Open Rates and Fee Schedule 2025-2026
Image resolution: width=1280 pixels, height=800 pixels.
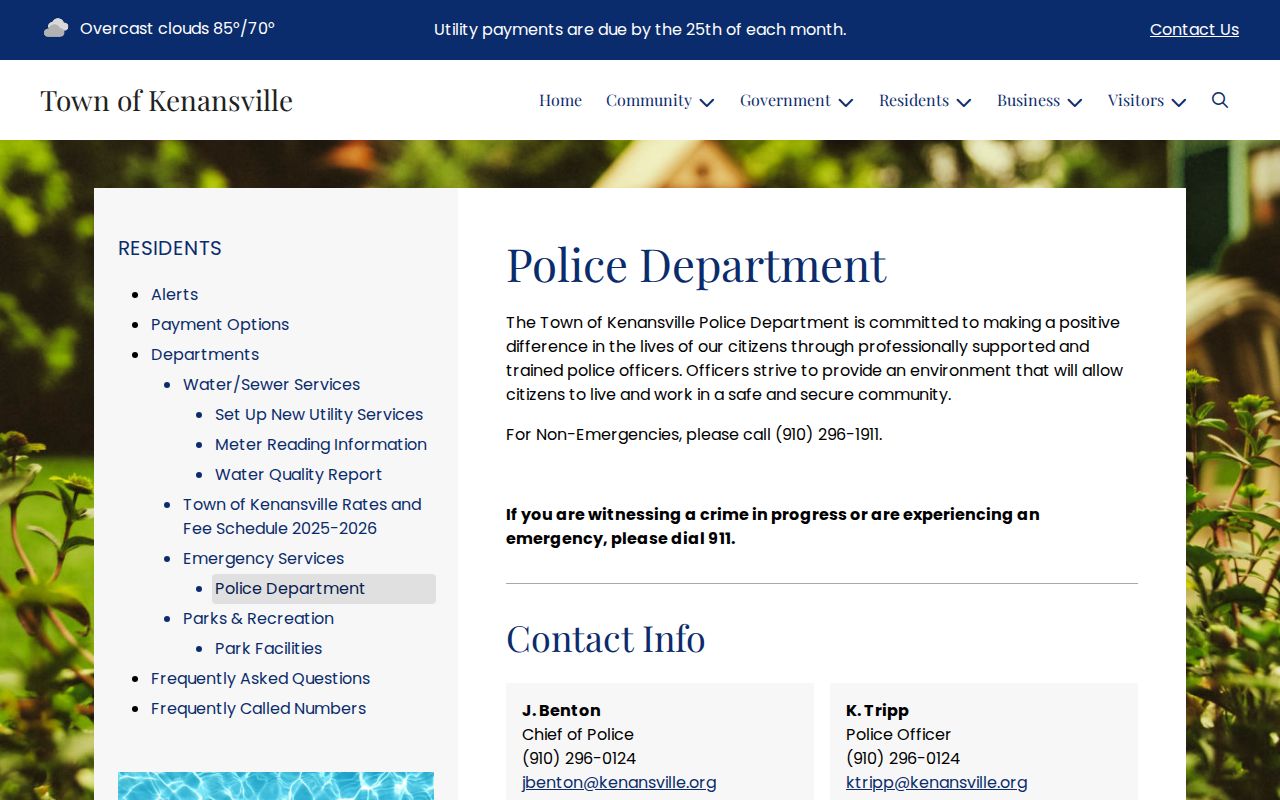[x=302, y=516]
